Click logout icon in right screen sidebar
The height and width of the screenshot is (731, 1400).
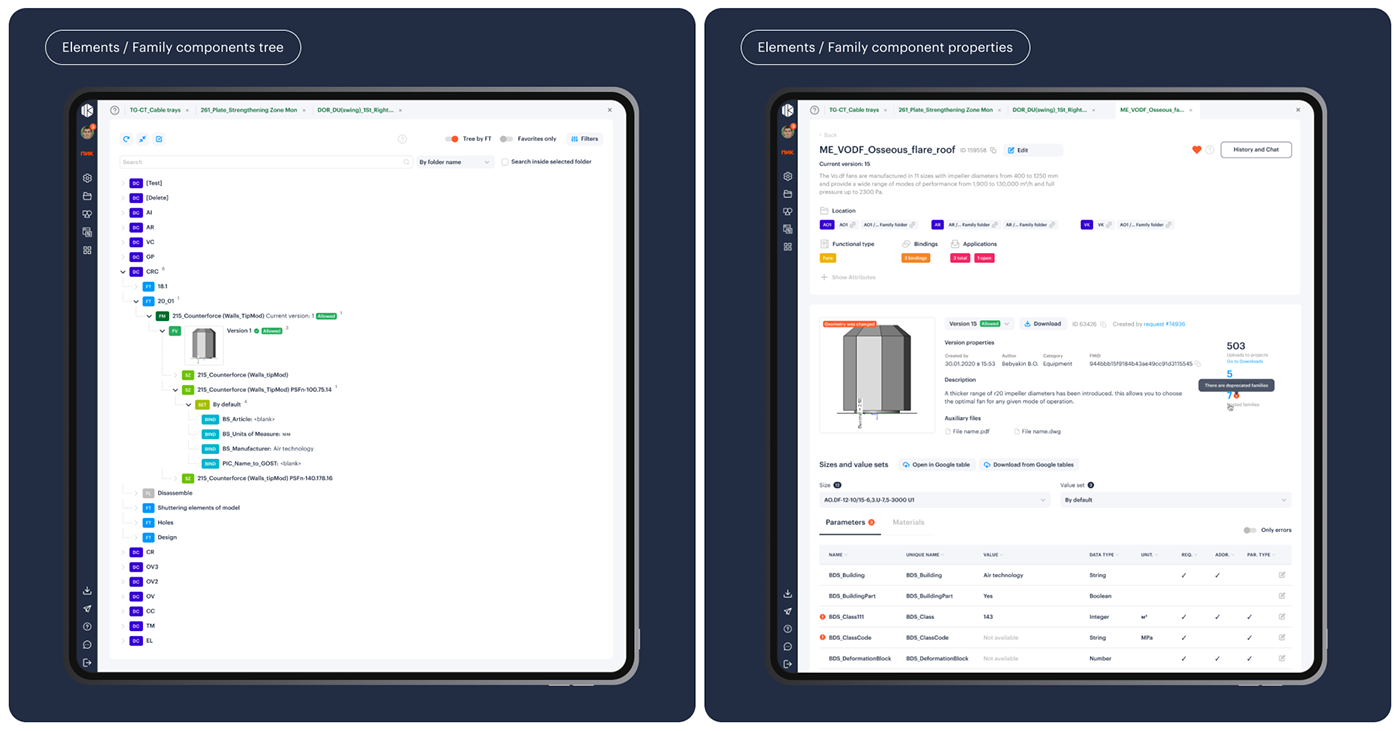click(788, 663)
